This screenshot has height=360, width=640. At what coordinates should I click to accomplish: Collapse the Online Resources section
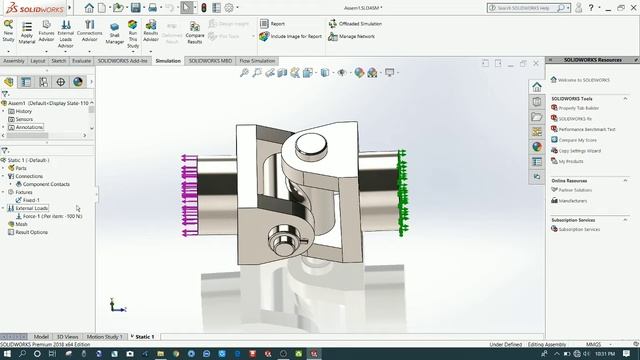[625, 180]
